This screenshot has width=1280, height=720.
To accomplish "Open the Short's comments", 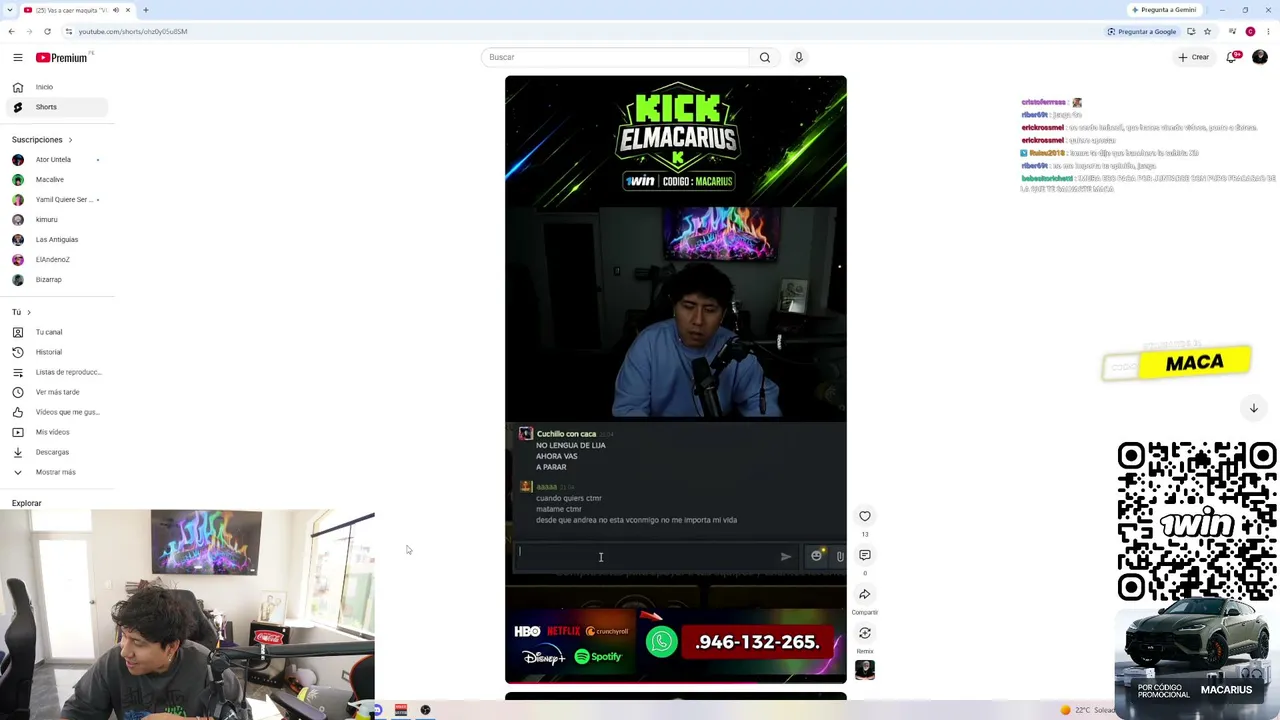I will (x=865, y=555).
